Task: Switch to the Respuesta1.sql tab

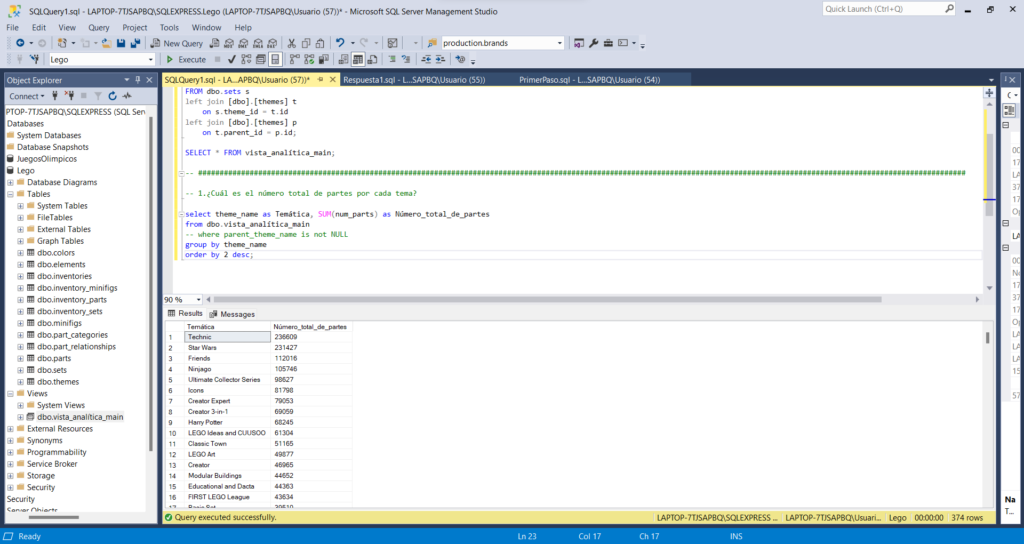Action: [413, 79]
